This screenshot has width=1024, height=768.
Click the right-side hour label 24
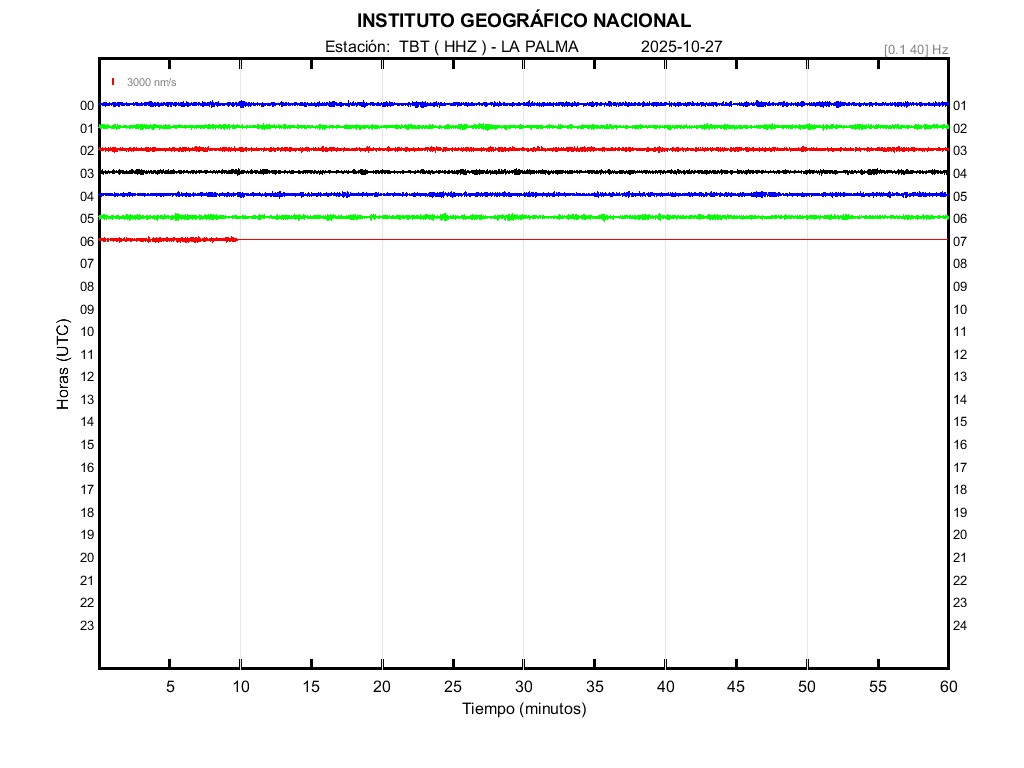tap(960, 626)
